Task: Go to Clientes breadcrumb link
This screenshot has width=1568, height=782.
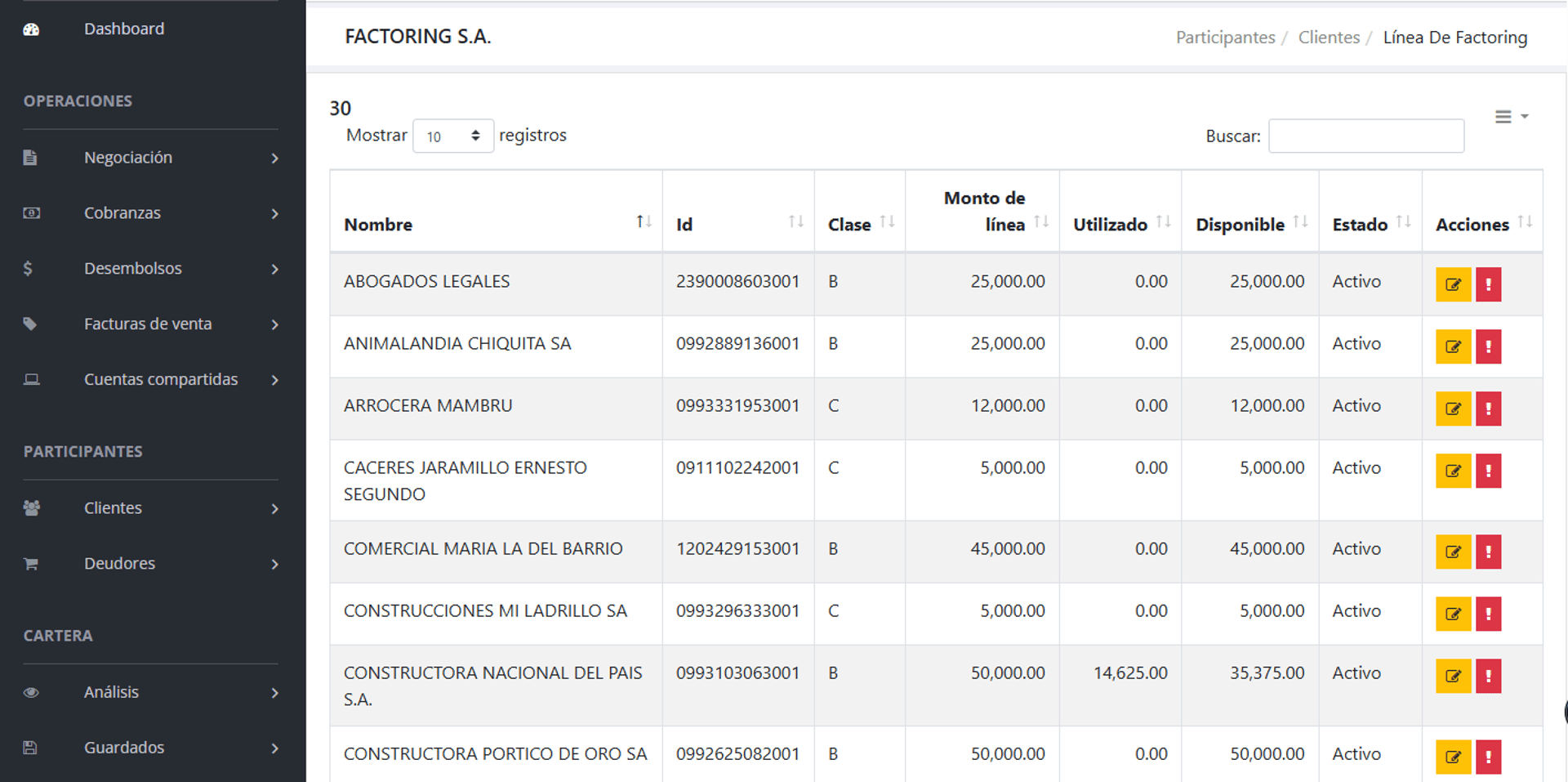Action: click(x=1329, y=38)
